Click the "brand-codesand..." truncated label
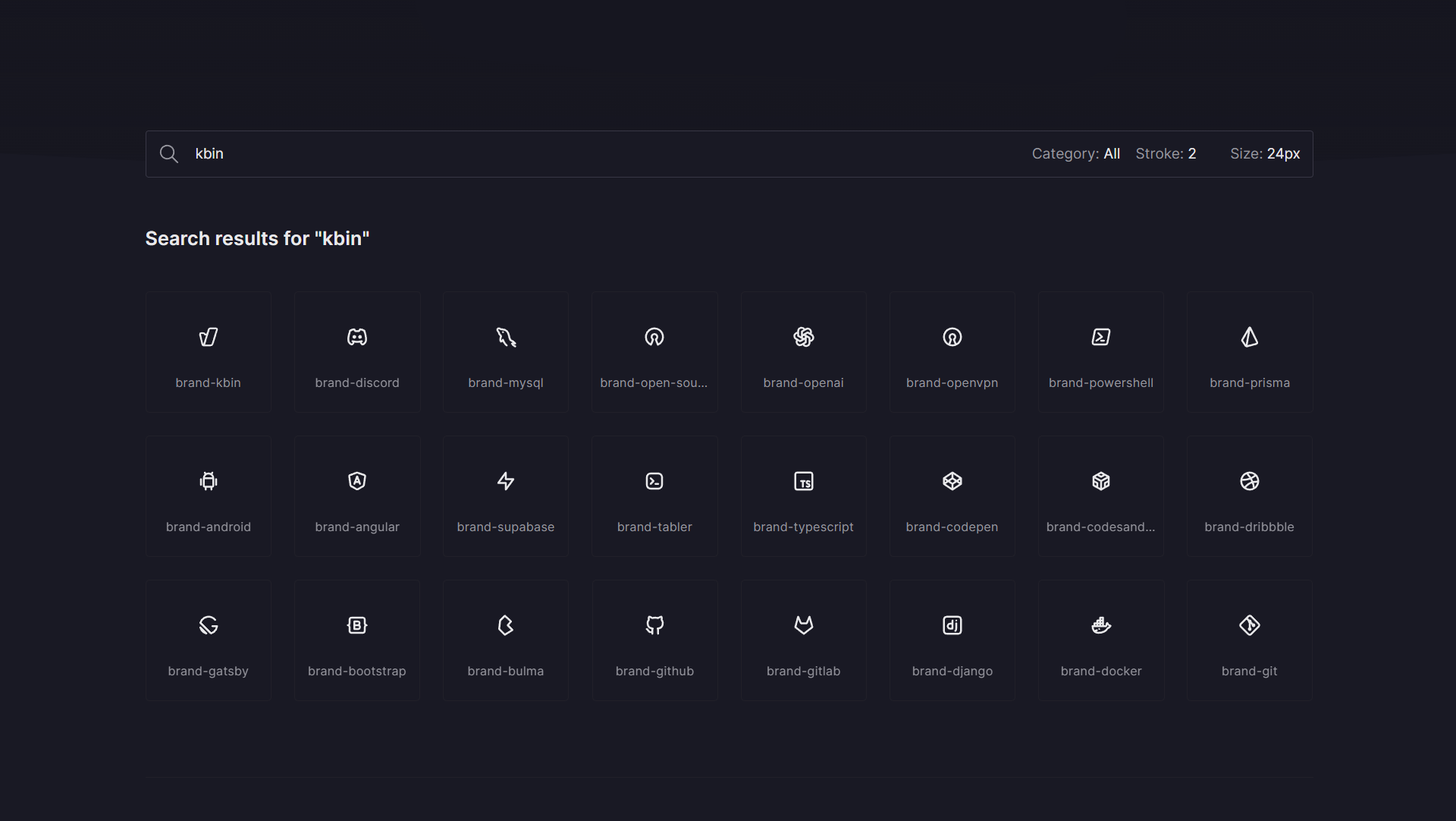This screenshot has height=821, width=1456. pos(1101,527)
